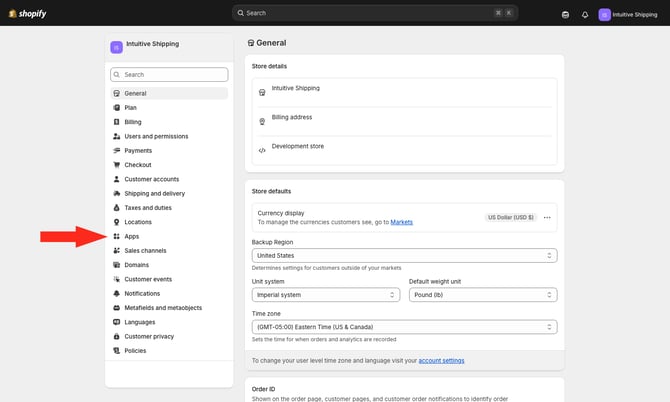Go to Plan settings
The width and height of the screenshot is (670, 402).
tap(169, 108)
